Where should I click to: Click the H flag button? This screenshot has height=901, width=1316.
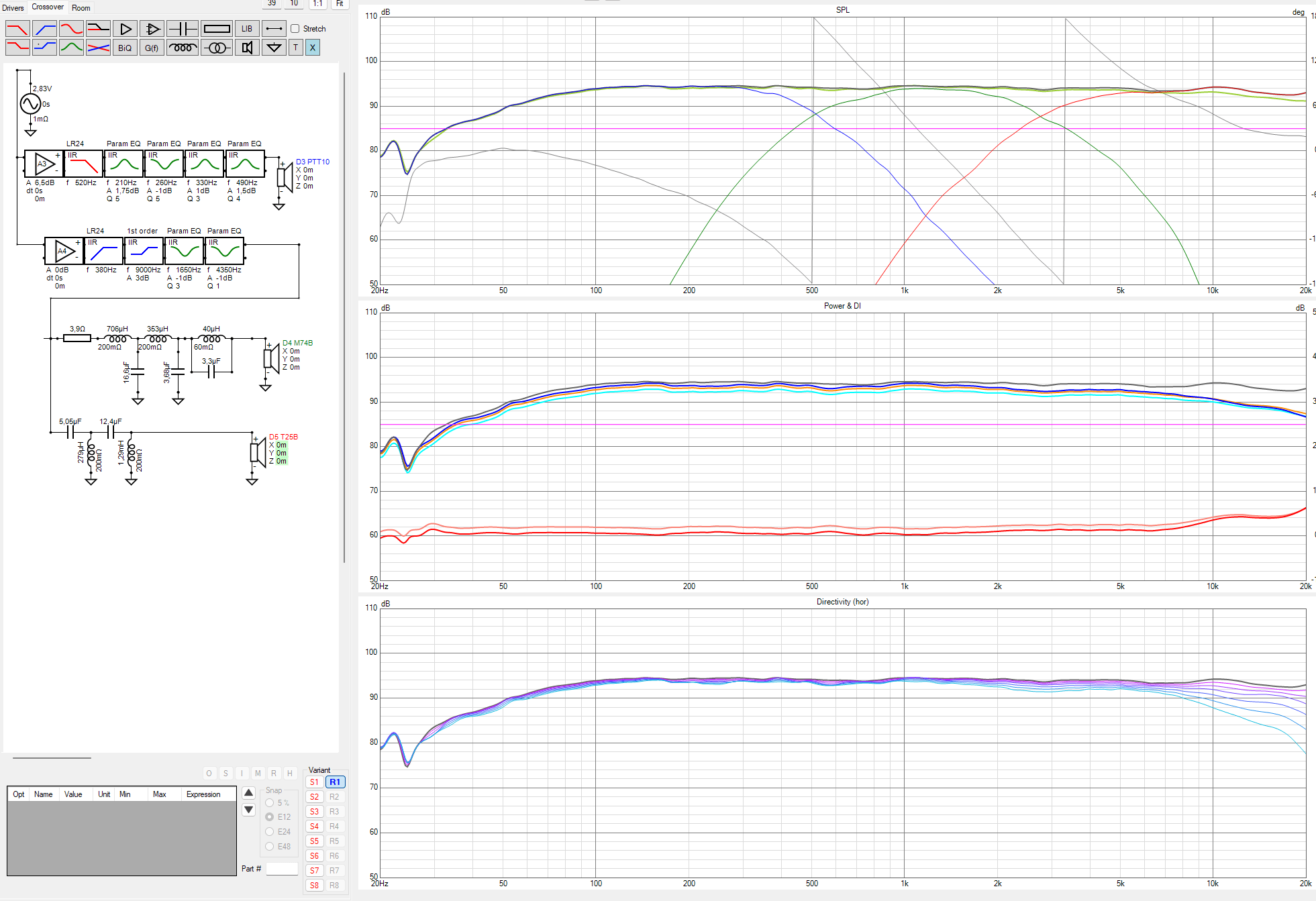(x=290, y=774)
